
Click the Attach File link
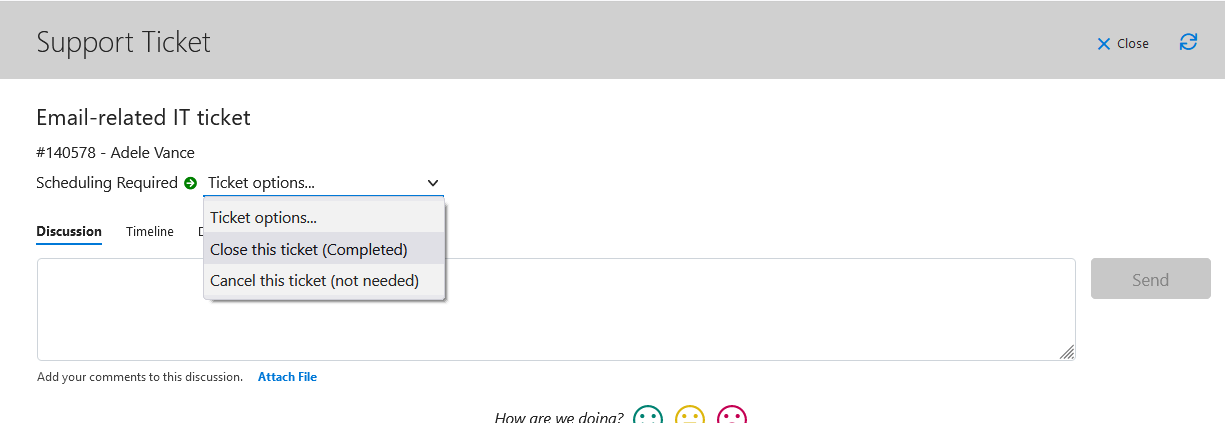(287, 377)
